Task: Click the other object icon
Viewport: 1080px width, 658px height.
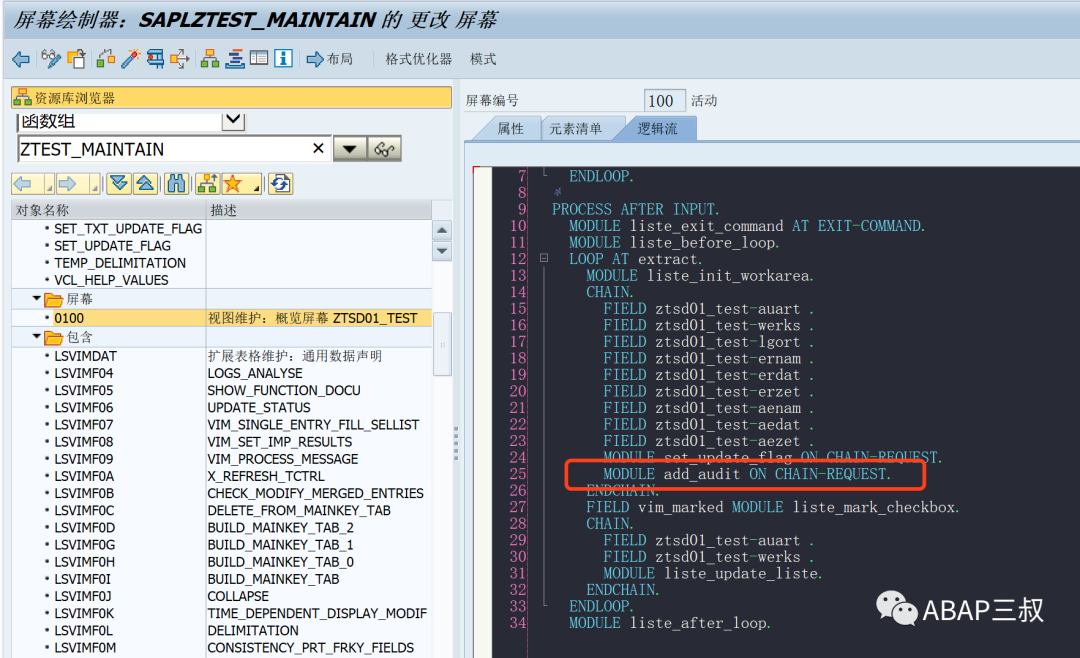Action: (x=77, y=59)
